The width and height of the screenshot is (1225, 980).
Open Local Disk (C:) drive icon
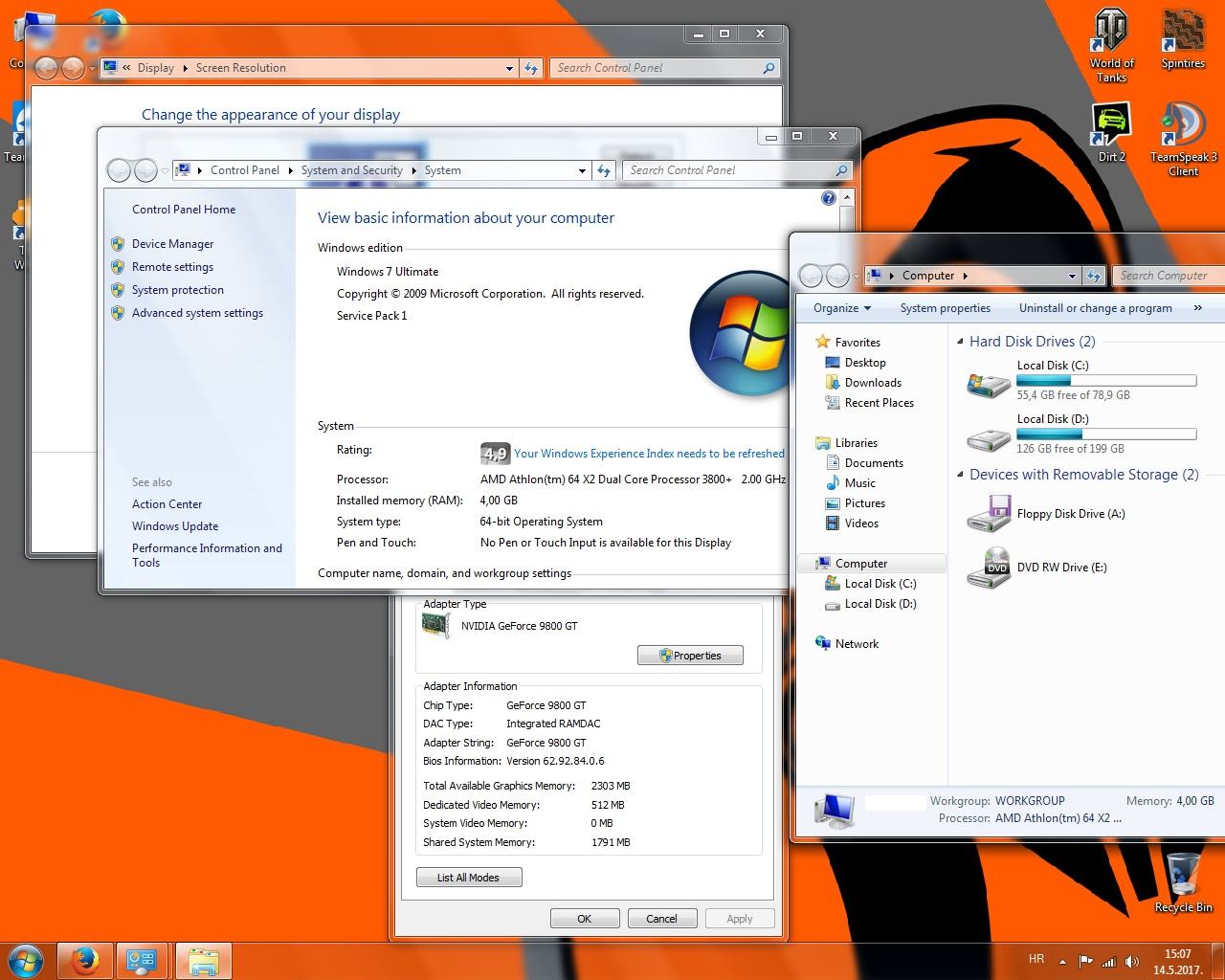(x=989, y=381)
